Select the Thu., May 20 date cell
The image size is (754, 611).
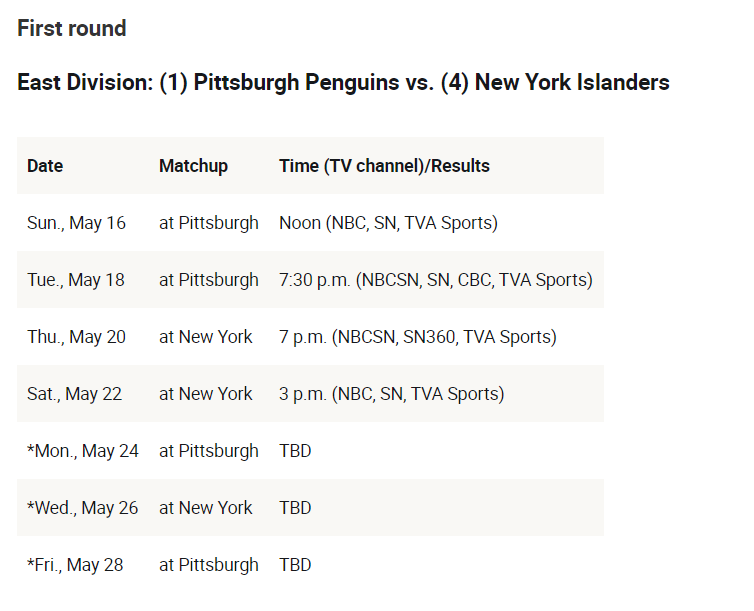pyautogui.click(x=76, y=337)
